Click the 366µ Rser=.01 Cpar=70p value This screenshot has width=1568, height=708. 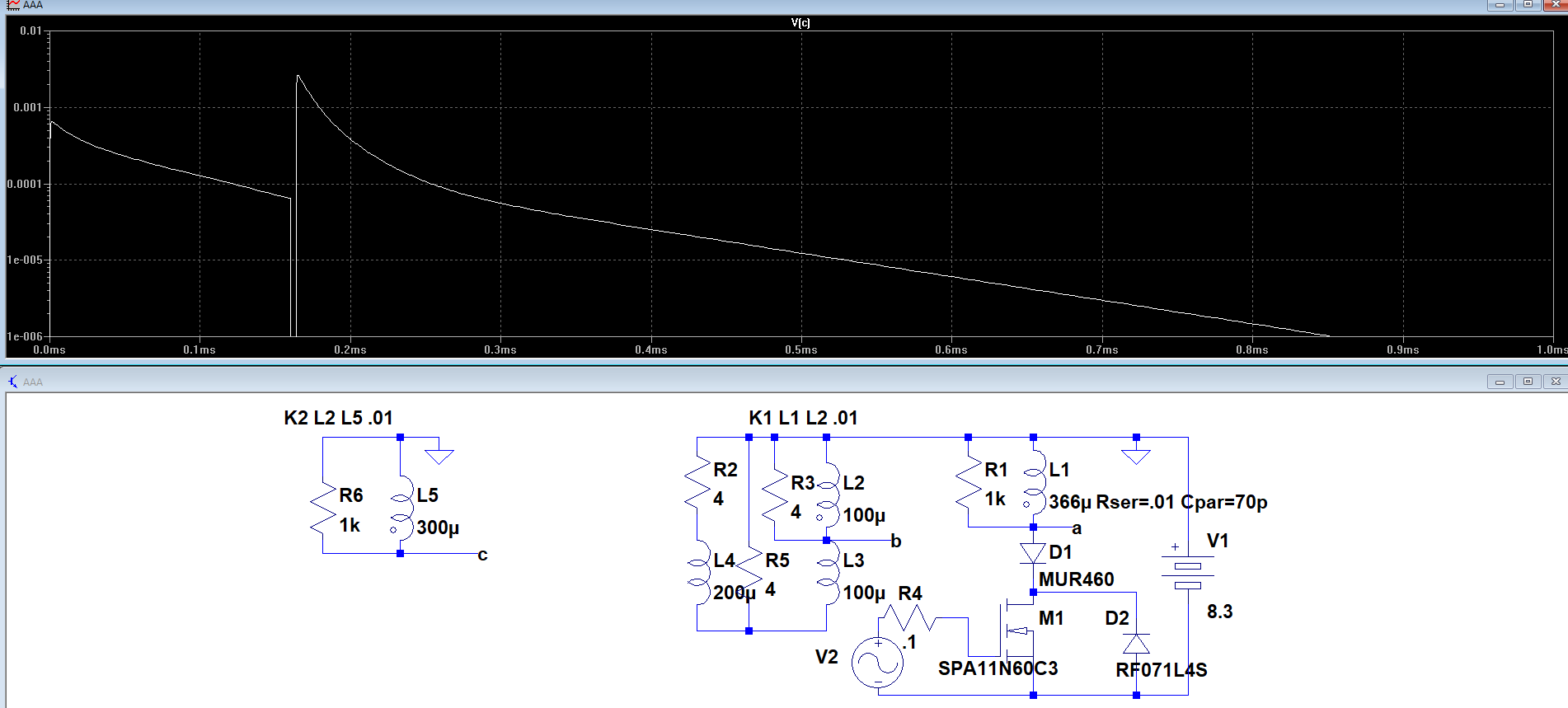(x=1157, y=502)
